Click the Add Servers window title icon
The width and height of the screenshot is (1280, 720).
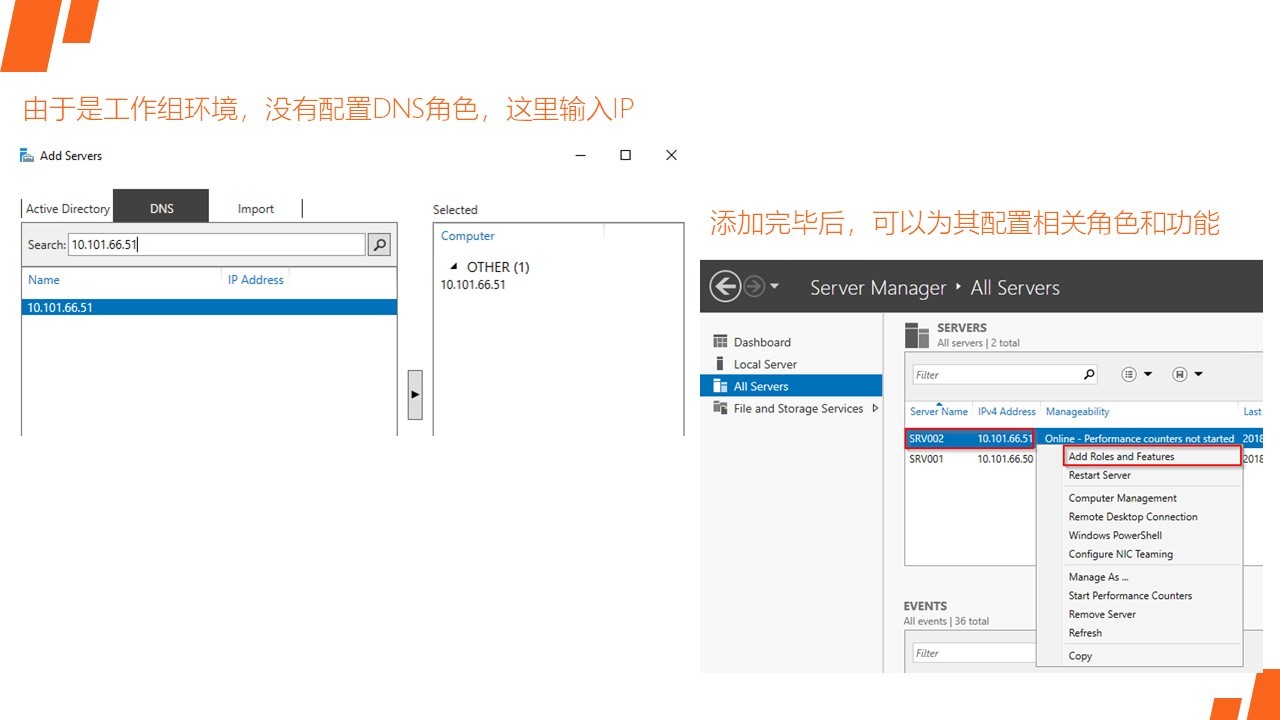pos(27,155)
